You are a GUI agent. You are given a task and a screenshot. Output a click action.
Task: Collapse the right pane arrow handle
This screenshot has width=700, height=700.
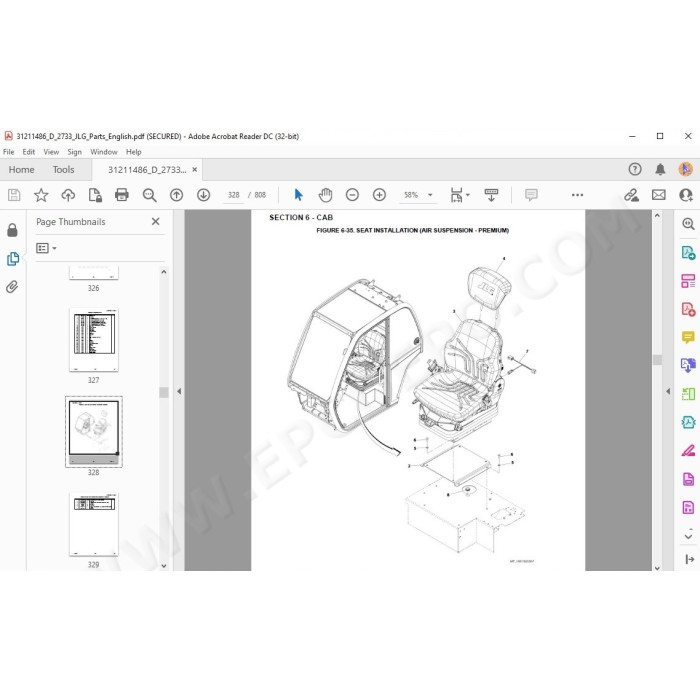668,392
